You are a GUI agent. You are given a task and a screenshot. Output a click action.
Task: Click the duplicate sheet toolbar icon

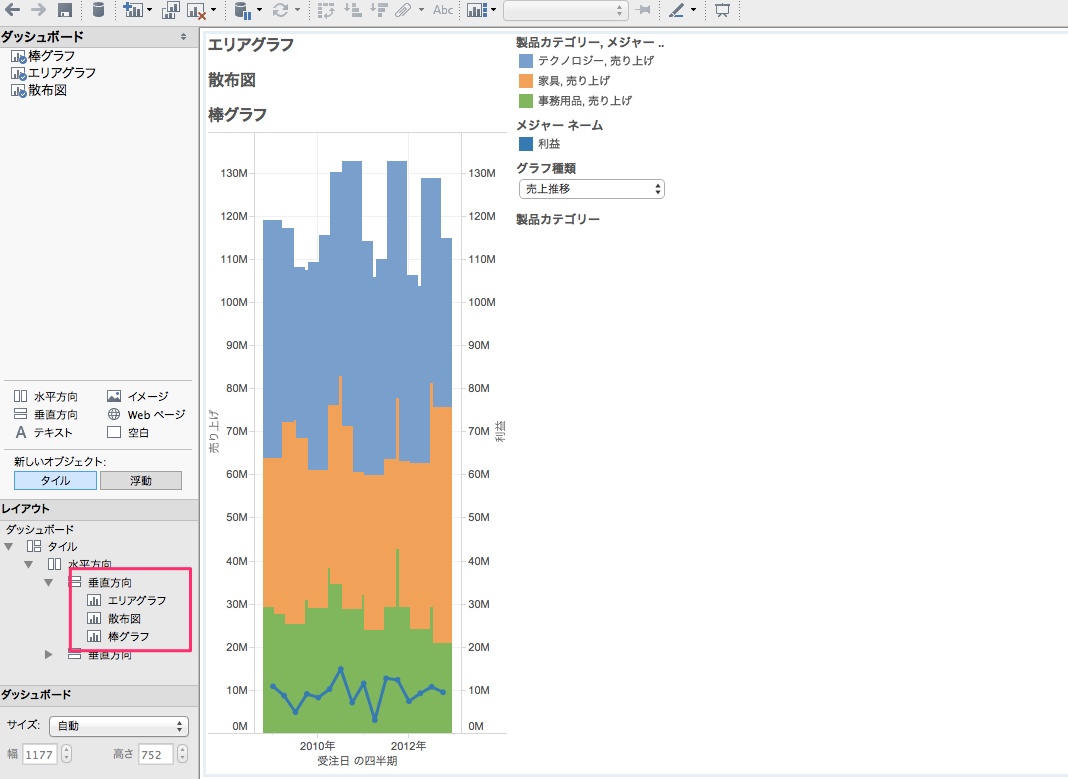(170, 10)
